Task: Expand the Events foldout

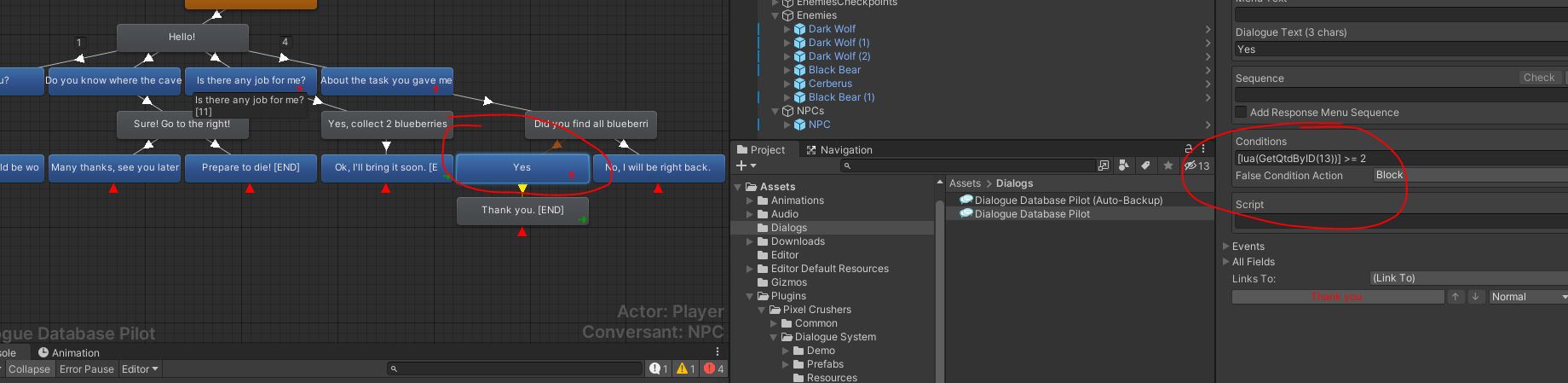Action: [1226, 247]
